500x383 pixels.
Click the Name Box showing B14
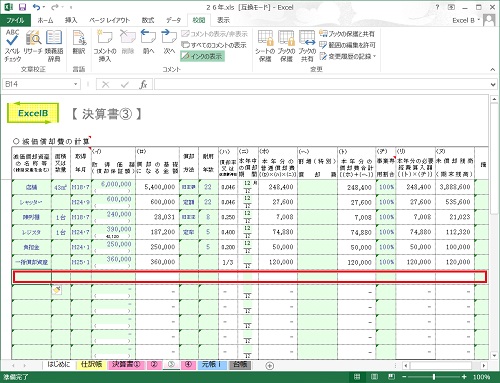coord(38,84)
